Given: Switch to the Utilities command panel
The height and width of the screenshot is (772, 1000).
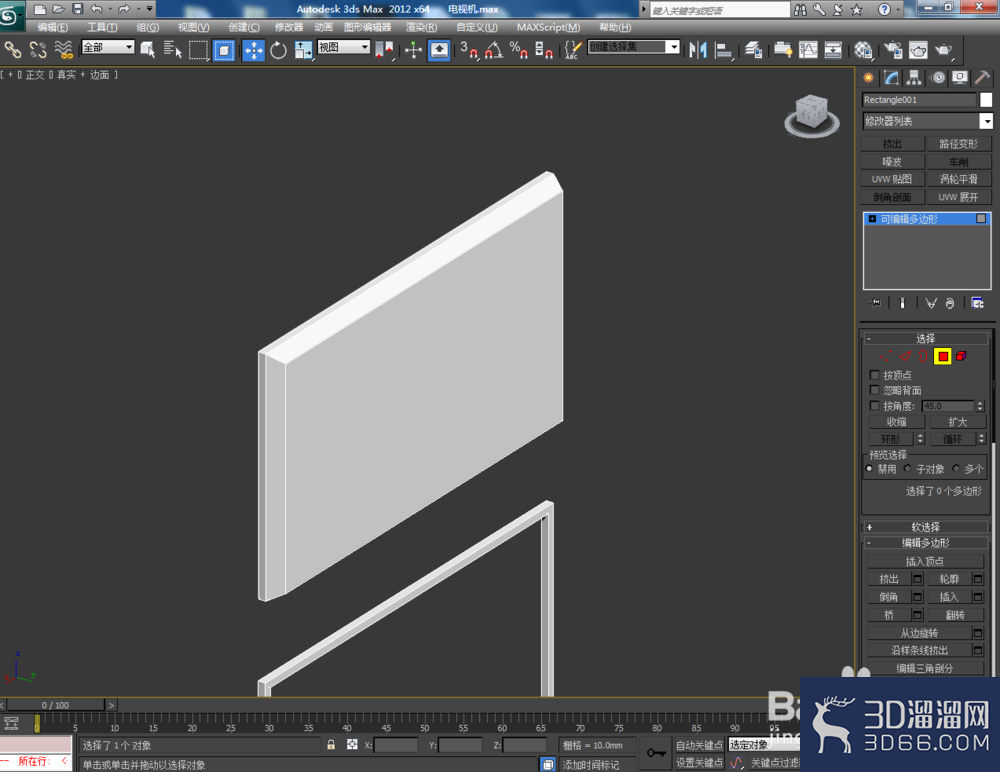Looking at the screenshot, I should 982,78.
